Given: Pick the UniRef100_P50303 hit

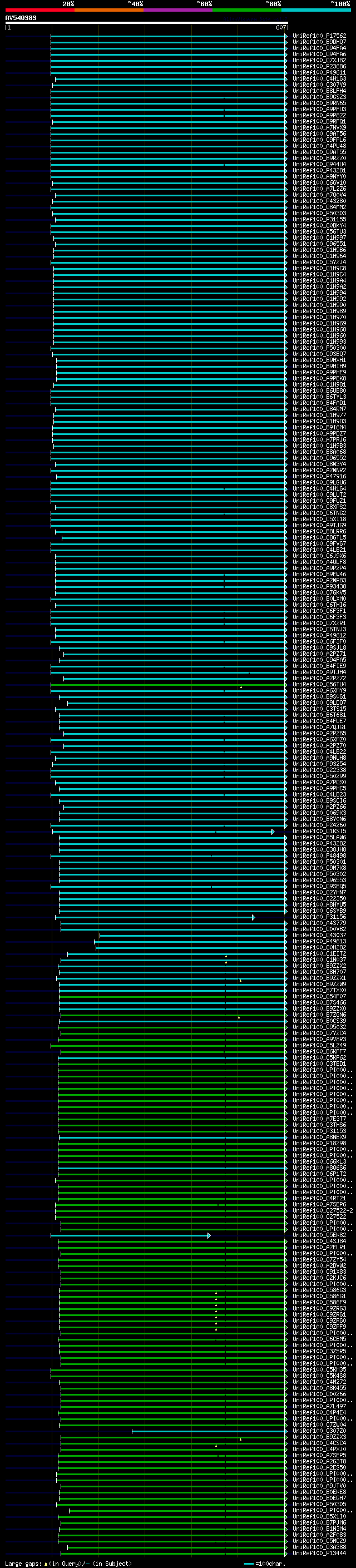Looking at the screenshot, I should 319,213.
